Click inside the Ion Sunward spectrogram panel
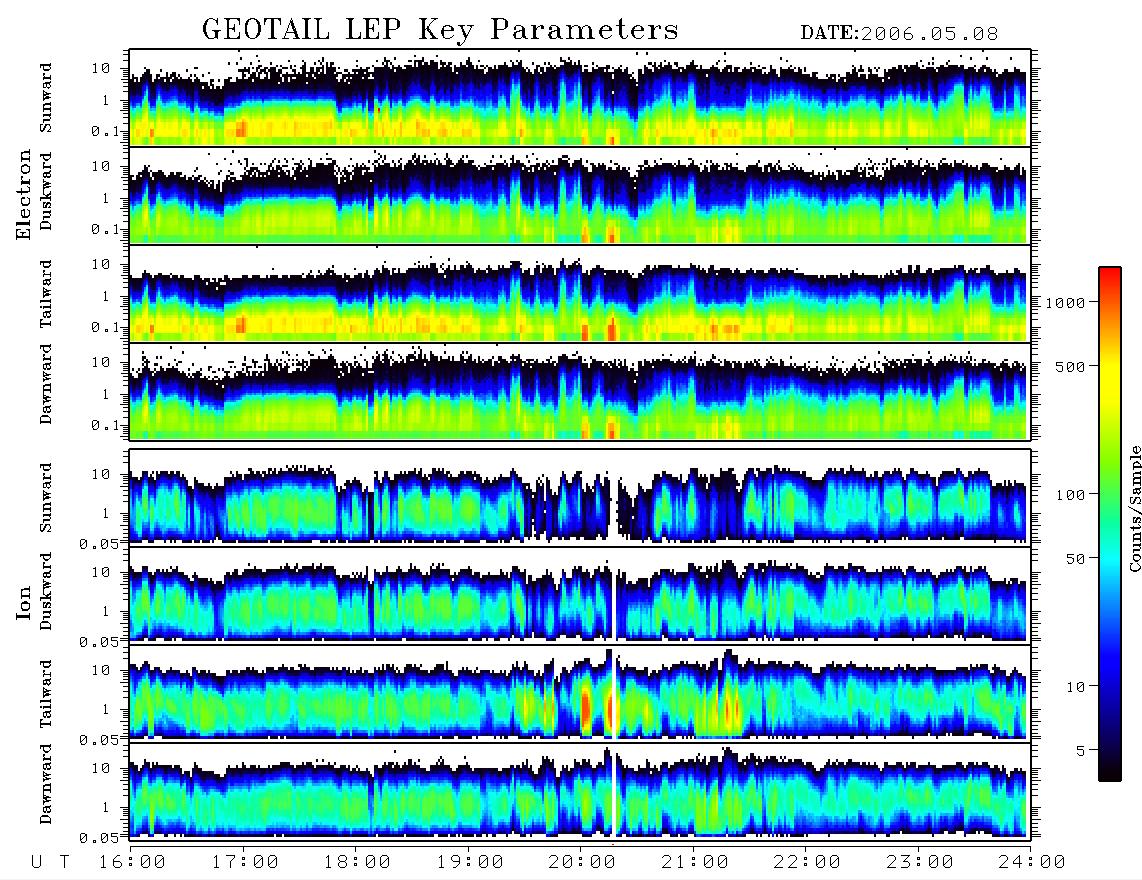Image resolution: width=1142 pixels, height=880 pixels. [x=580, y=496]
